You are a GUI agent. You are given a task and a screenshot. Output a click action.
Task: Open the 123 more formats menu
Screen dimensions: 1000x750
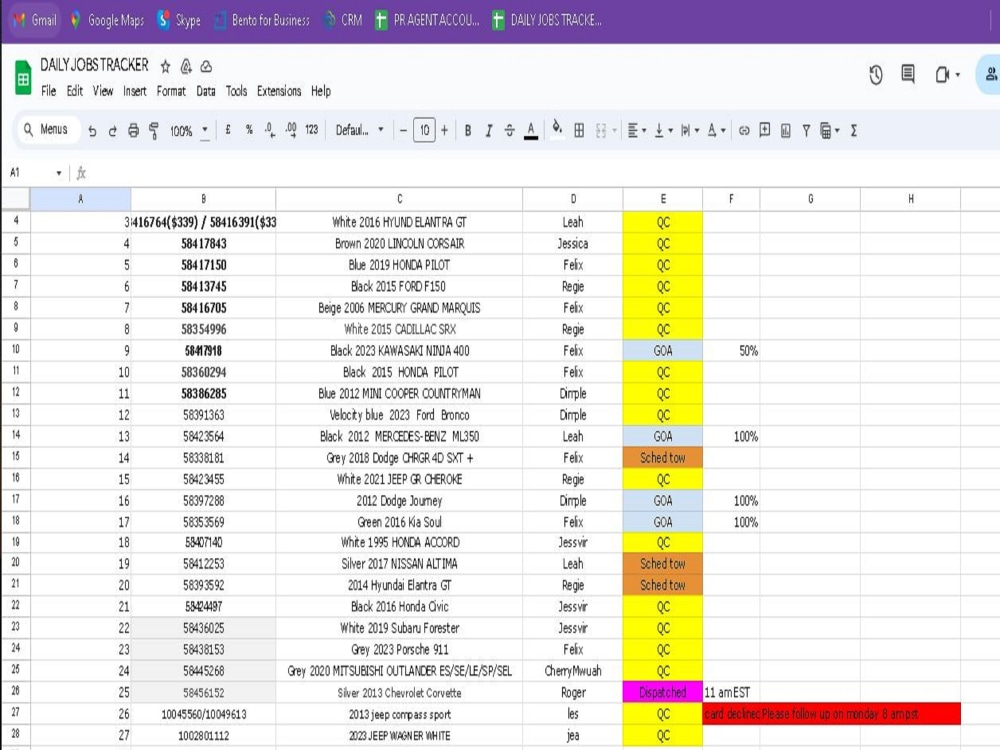(311, 130)
